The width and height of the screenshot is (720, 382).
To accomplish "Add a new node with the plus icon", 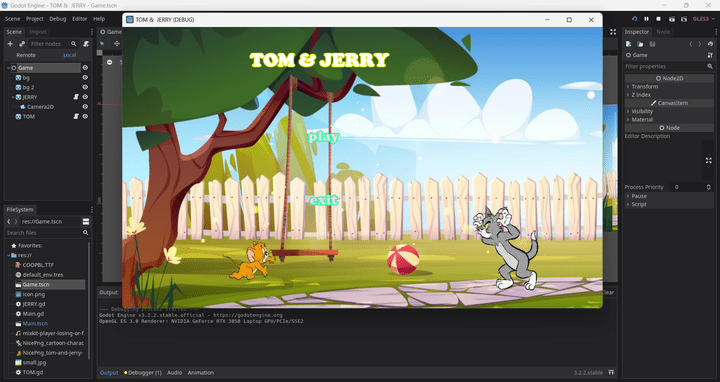I will click(x=10, y=44).
